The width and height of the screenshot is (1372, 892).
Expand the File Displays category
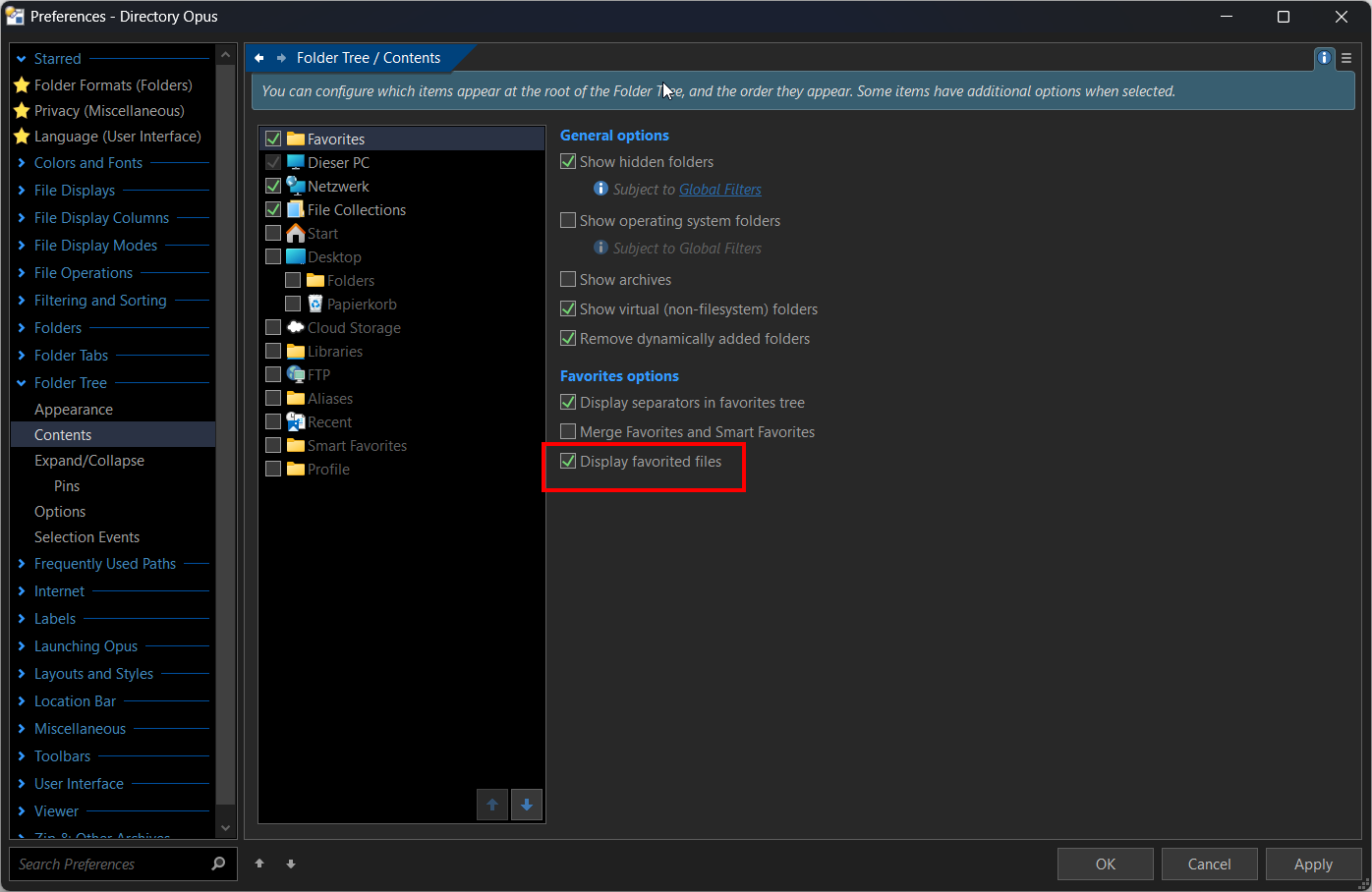[22, 191]
